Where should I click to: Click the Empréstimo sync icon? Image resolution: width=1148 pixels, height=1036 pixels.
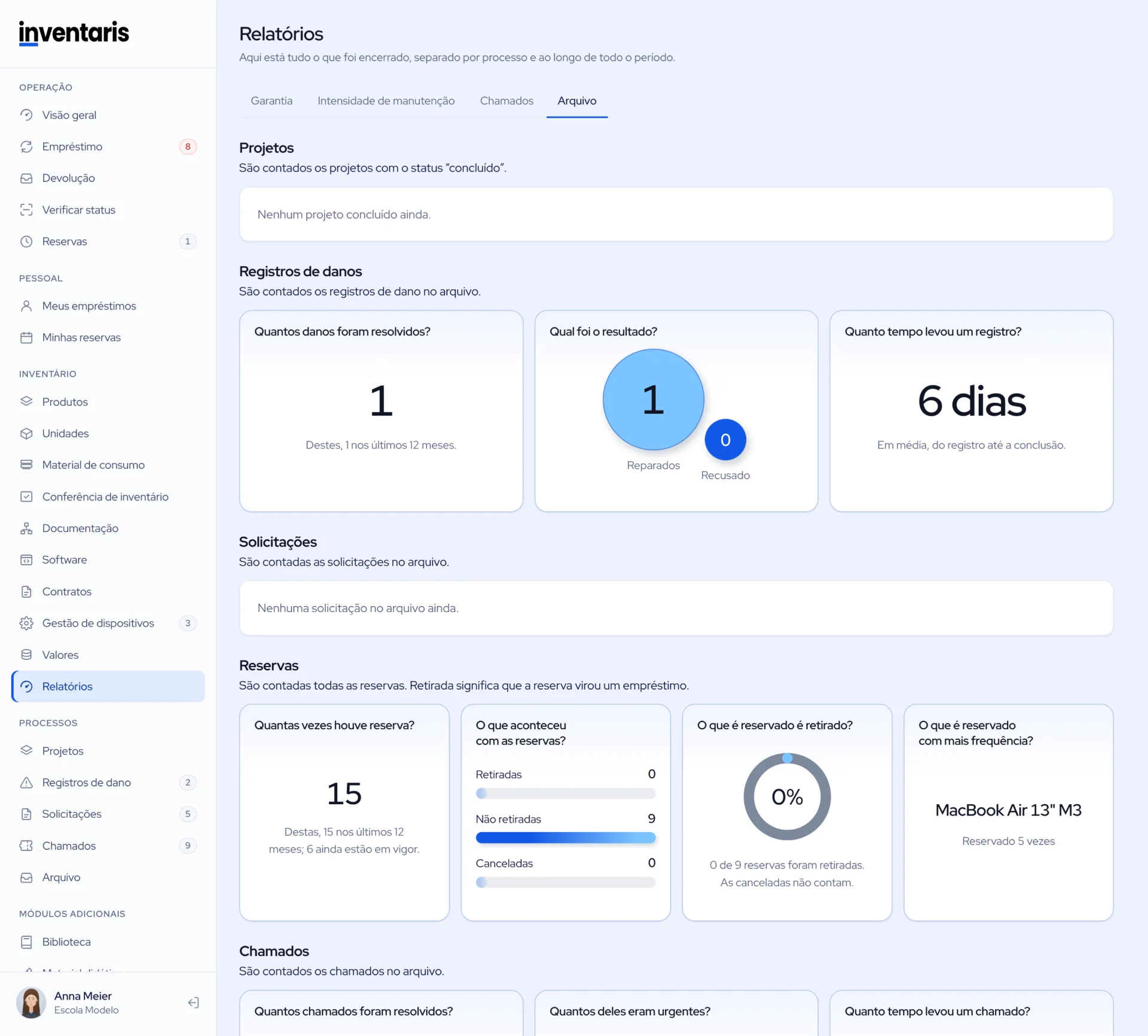pyautogui.click(x=26, y=146)
